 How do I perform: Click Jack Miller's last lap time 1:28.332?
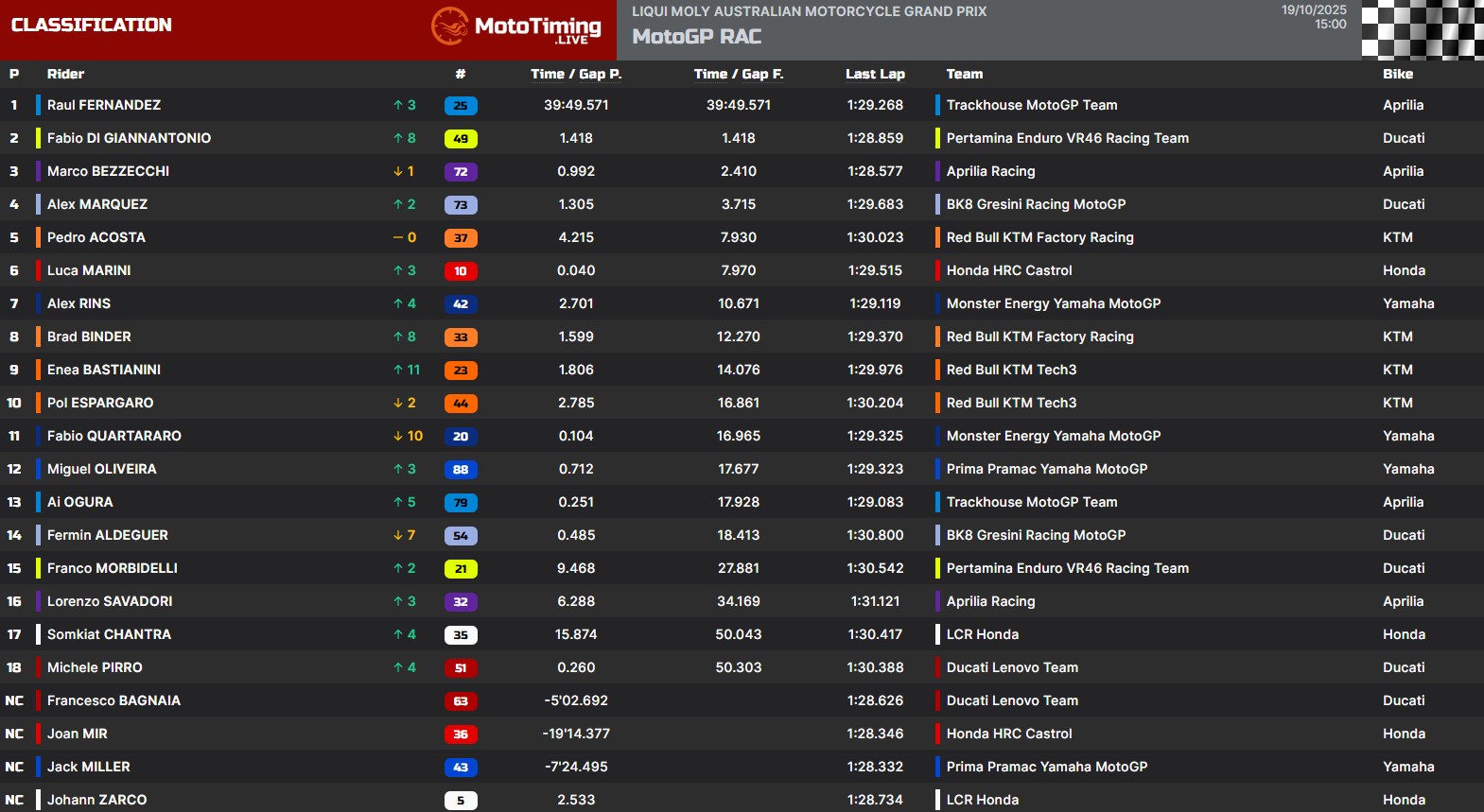click(x=875, y=767)
